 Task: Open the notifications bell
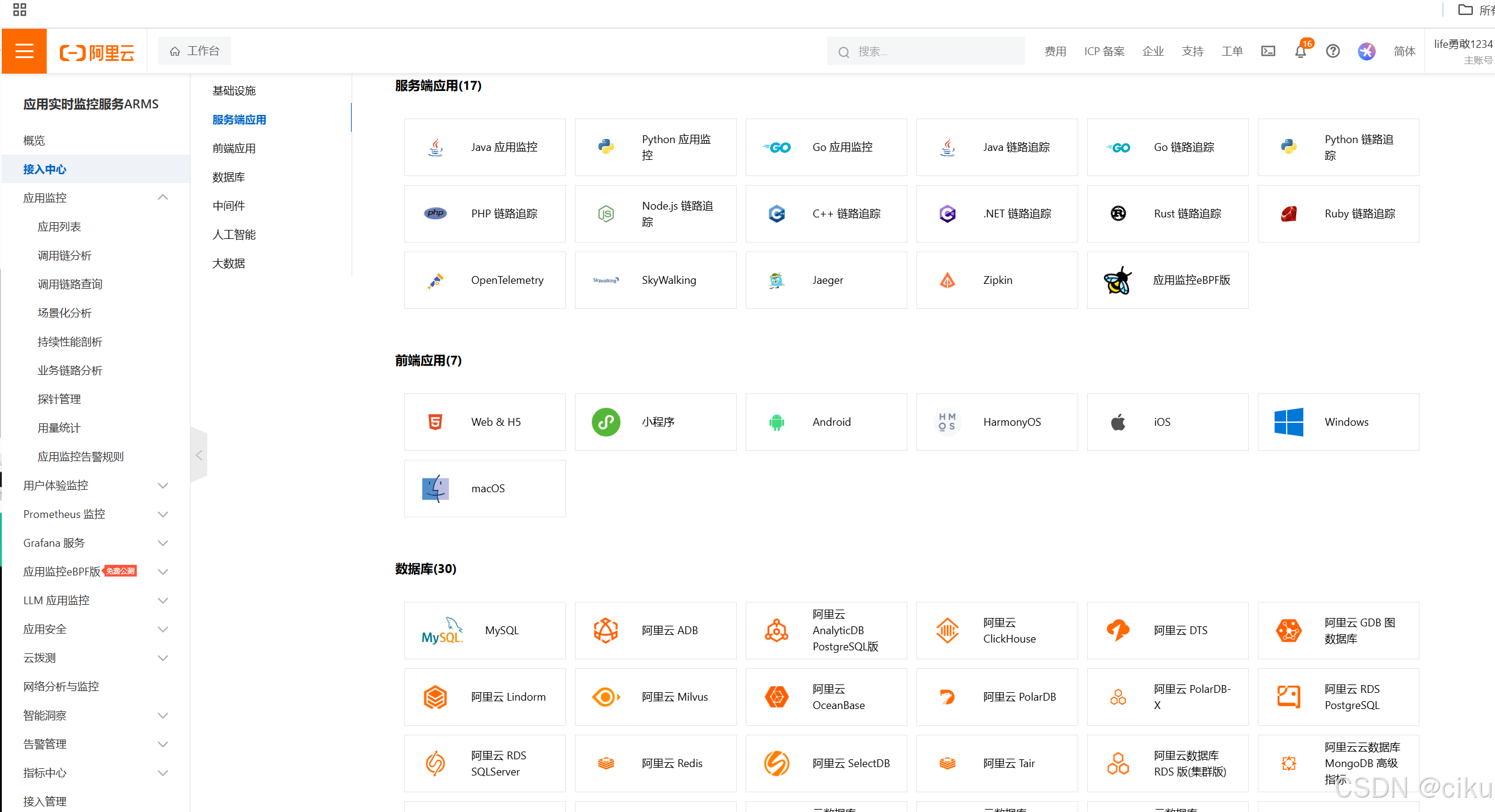pos(1300,51)
